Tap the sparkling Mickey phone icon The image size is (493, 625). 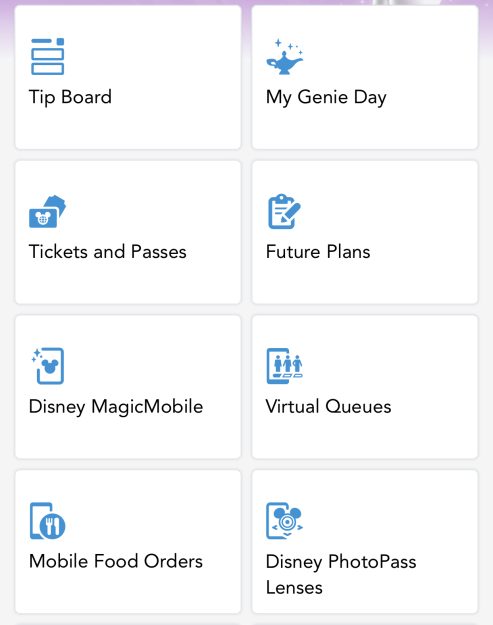47,366
